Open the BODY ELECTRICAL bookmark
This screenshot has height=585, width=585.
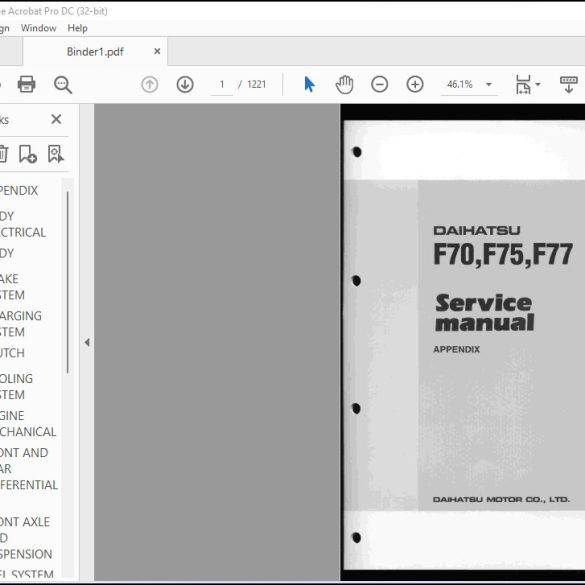[23, 224]
